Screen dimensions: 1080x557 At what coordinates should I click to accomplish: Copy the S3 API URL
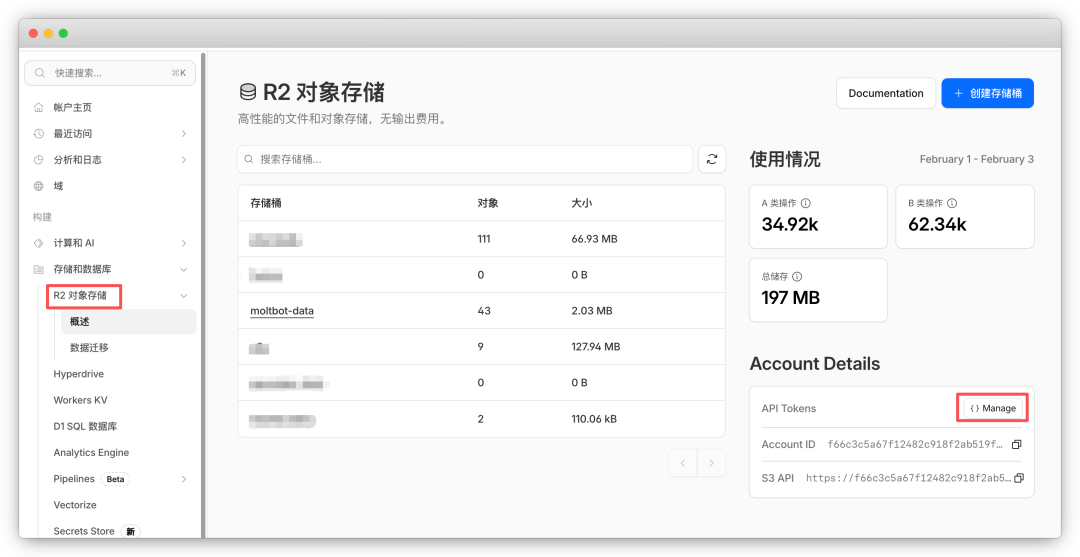tap(1019, 478)
